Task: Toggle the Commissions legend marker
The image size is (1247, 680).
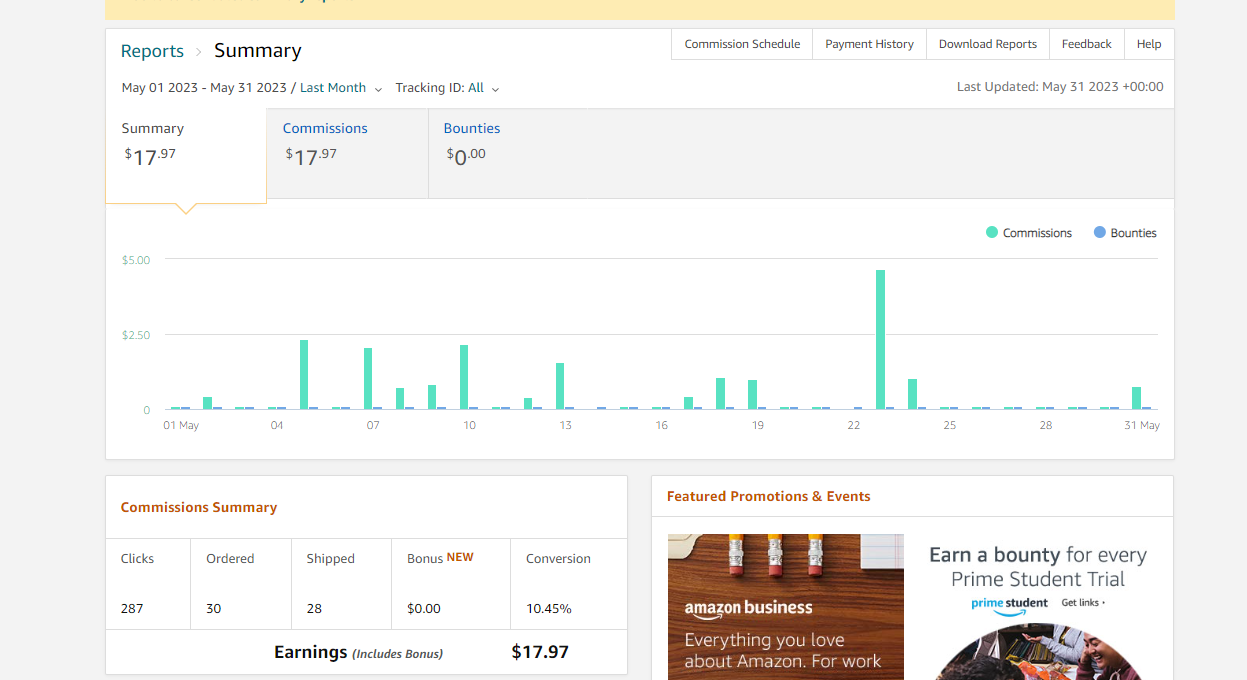Action: [992, 232]
